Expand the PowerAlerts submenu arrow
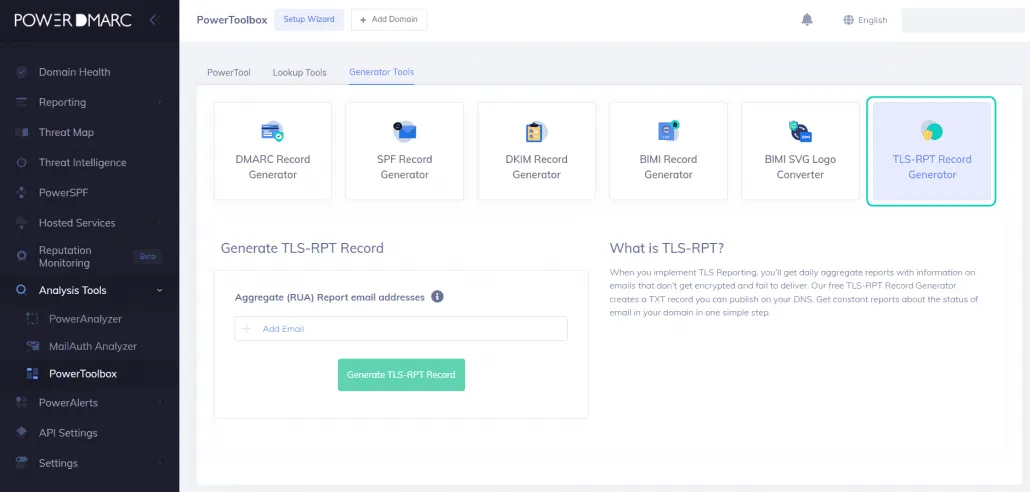The width and height of the screenshot is (1030, 492). tap(160, 403)
